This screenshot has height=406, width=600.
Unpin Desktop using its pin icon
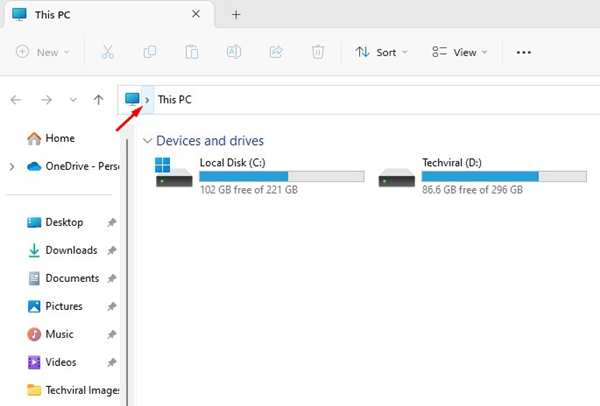coord(112,222)
